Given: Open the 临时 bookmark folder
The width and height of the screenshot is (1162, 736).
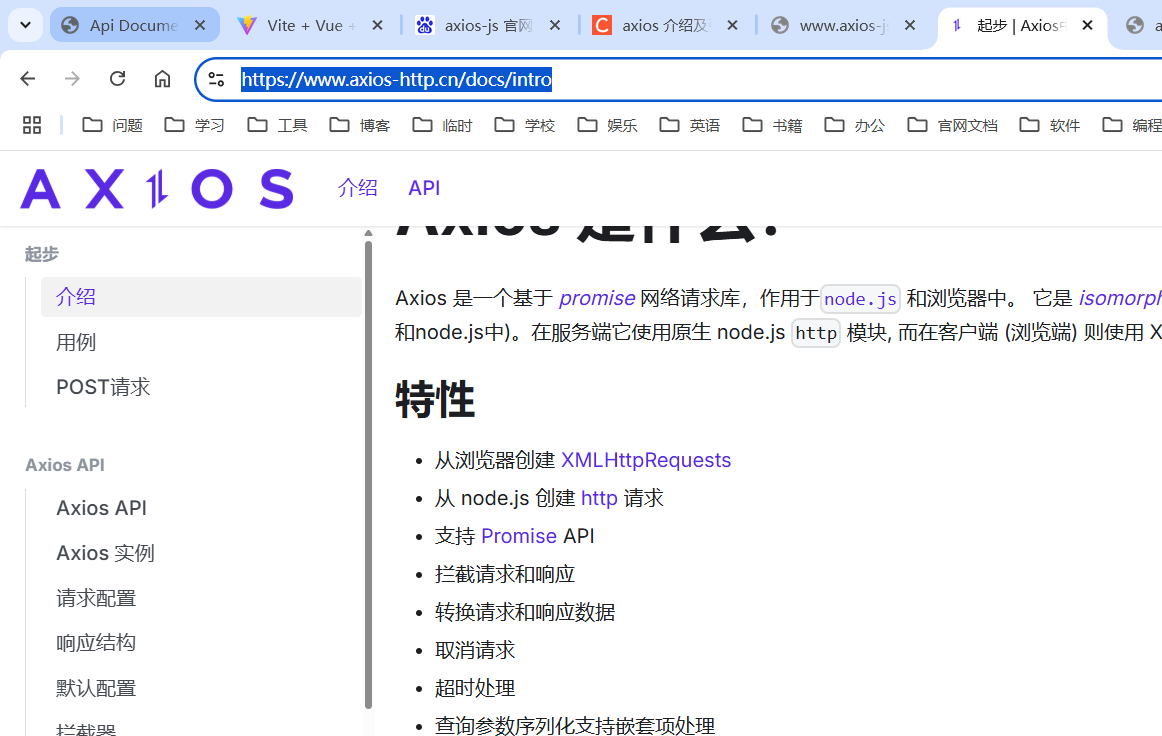Looking at the screenshot, I should [442, 125].
